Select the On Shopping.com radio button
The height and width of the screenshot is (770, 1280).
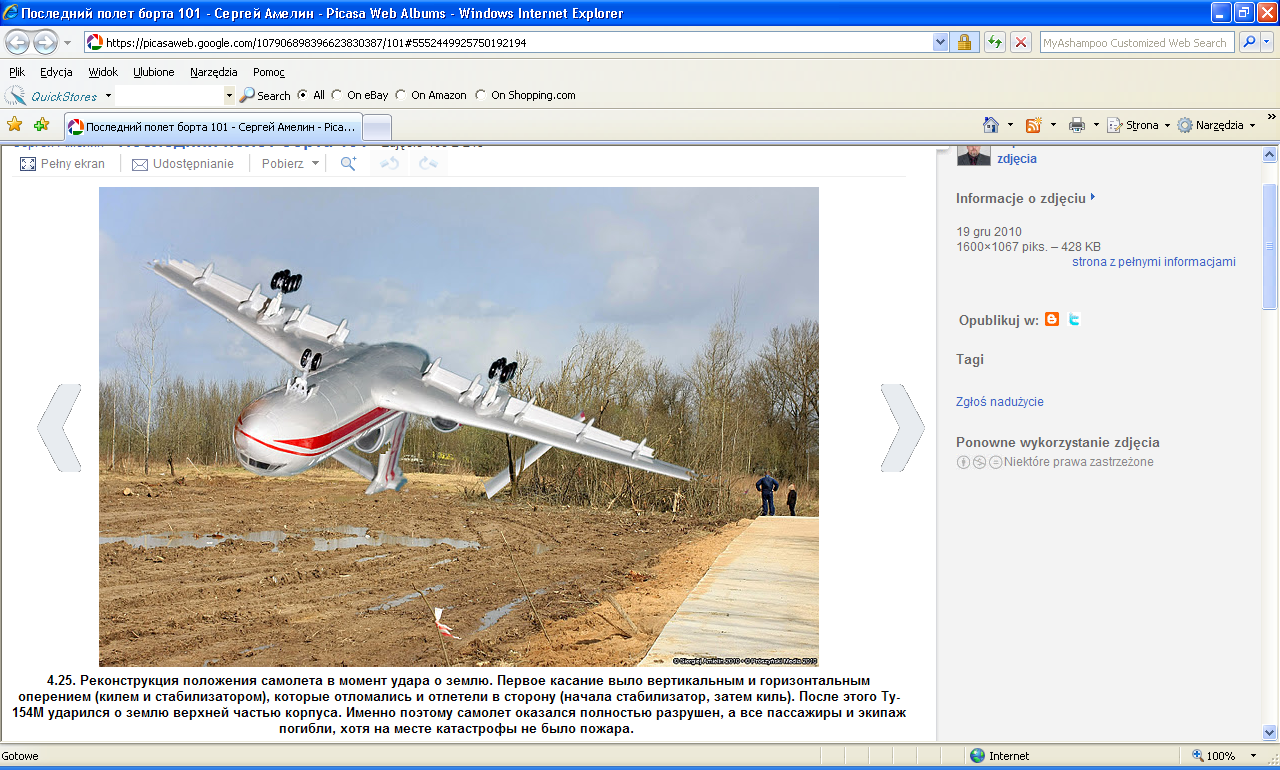(x=482, y=95)
